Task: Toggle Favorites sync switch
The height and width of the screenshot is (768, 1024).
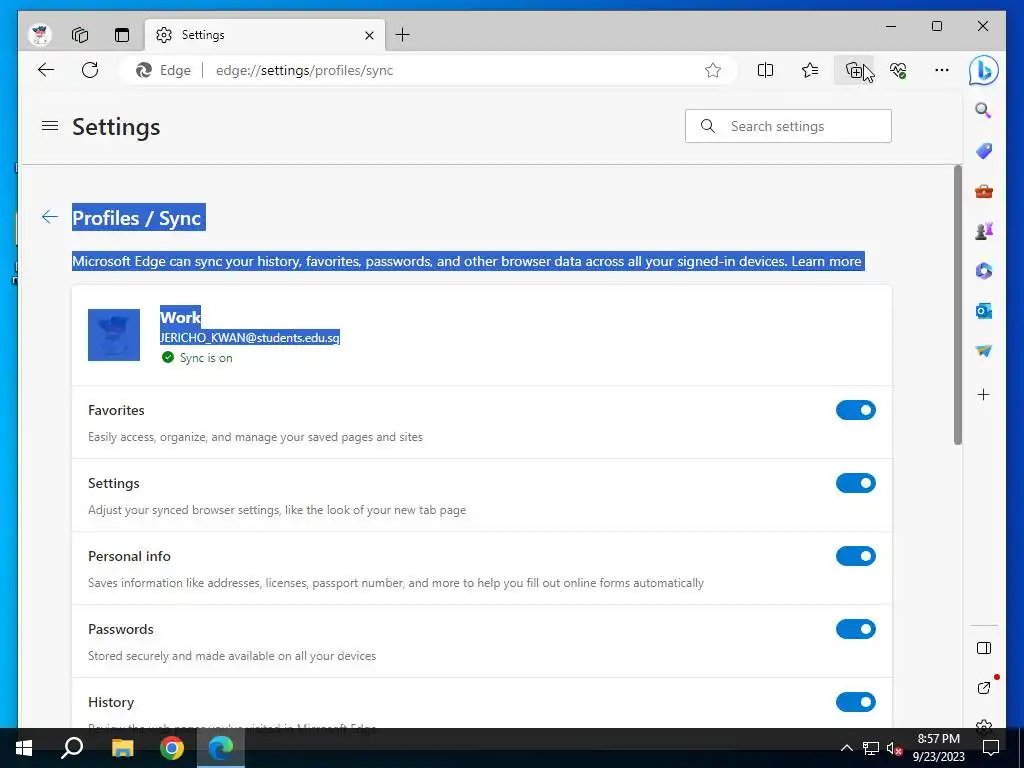Action: click(x=856, y=410)
